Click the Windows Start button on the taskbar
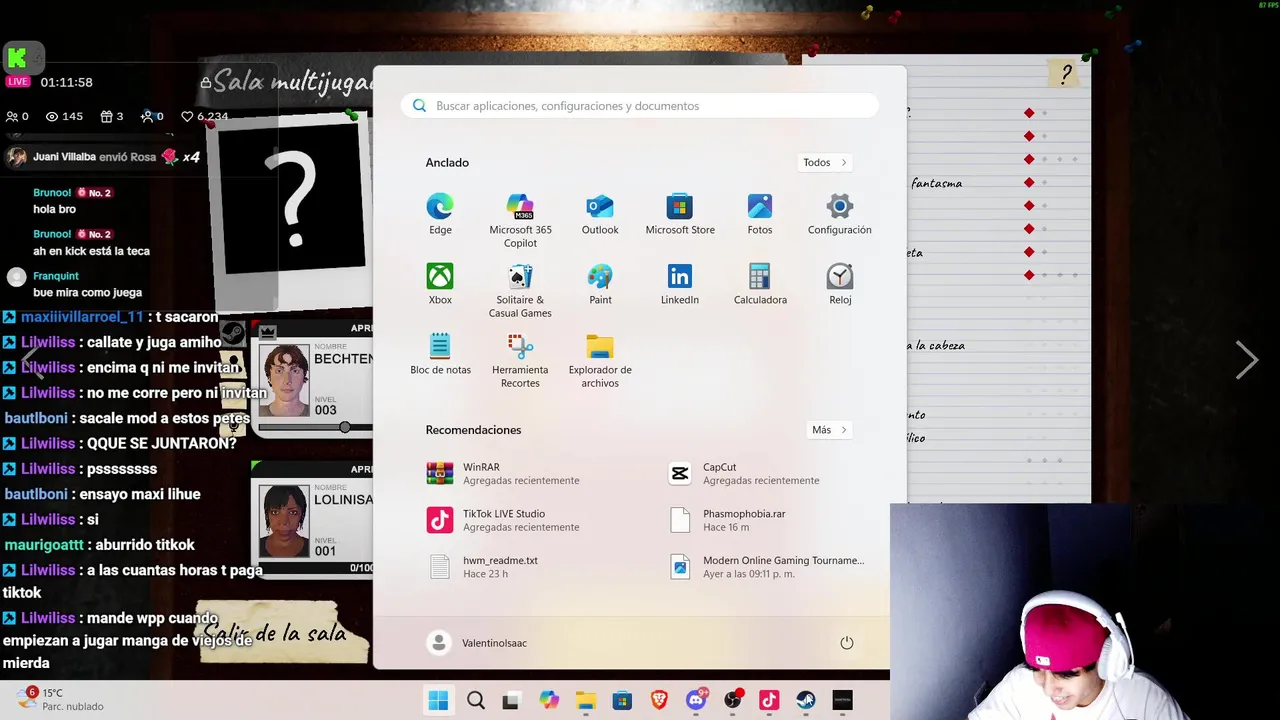The width and height of the screenshot is (1280, 720). coord(438,700)
